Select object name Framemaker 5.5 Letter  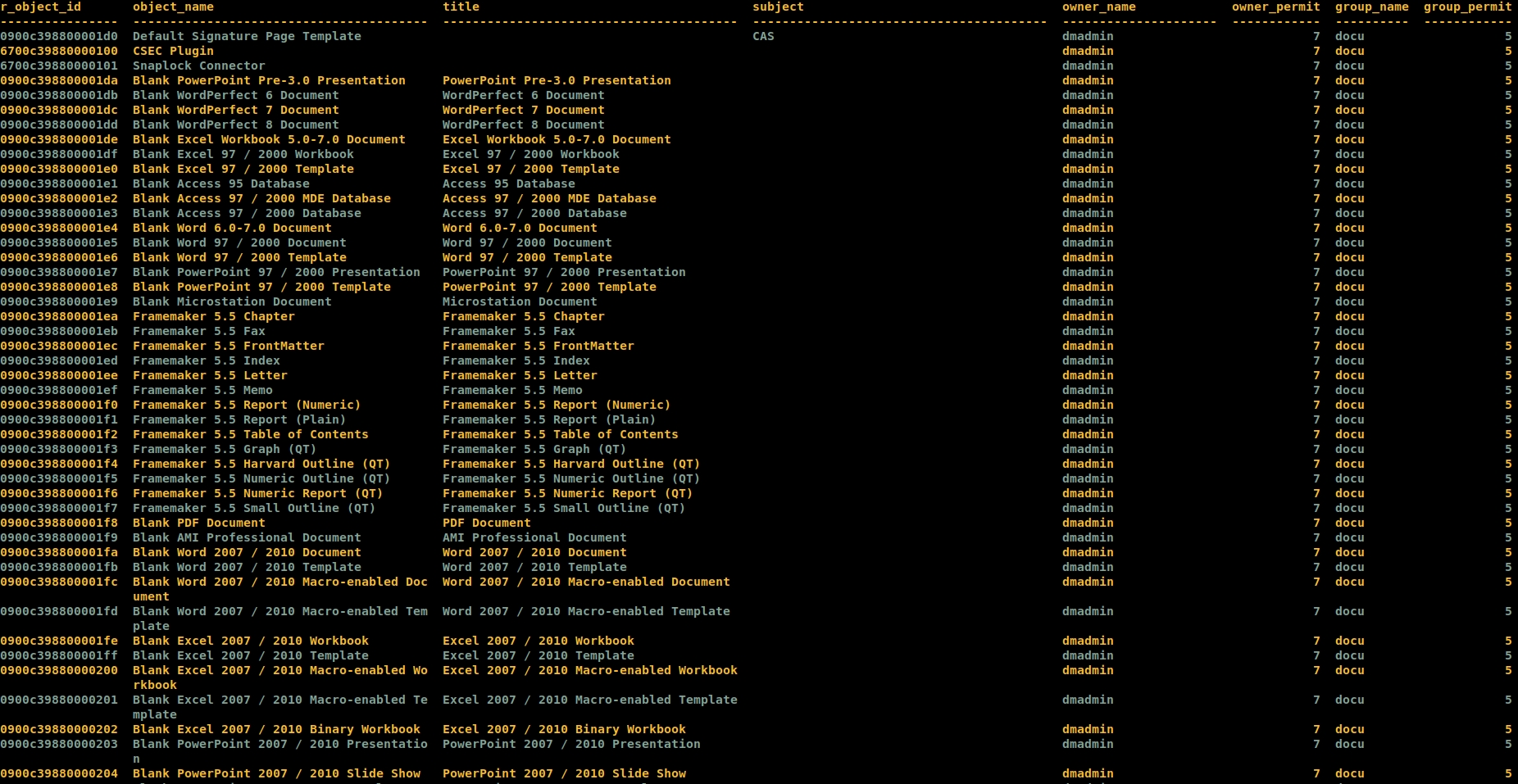tap(210, 375)
